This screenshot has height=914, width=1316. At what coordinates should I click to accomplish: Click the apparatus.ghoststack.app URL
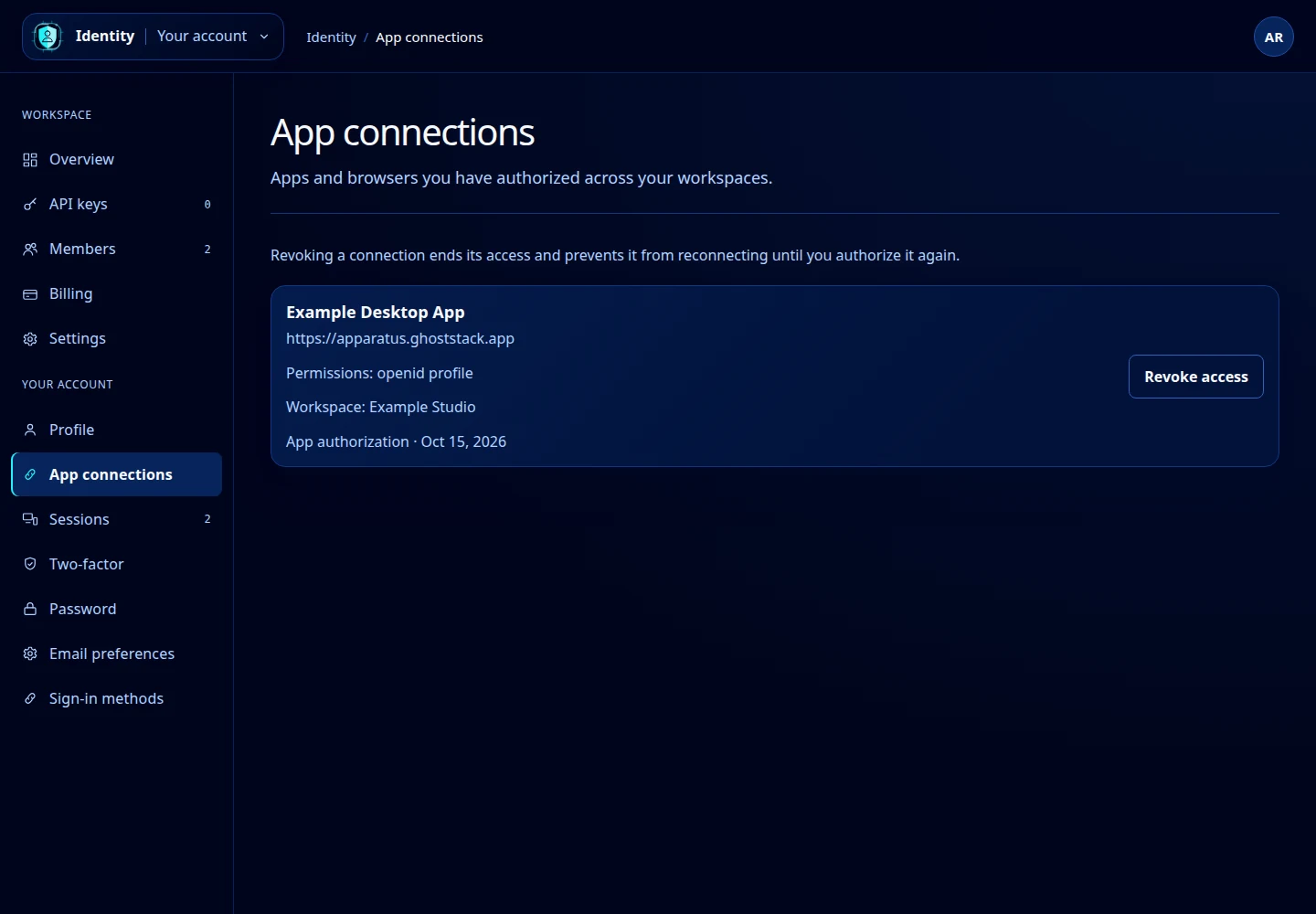(x=400, y=338)
